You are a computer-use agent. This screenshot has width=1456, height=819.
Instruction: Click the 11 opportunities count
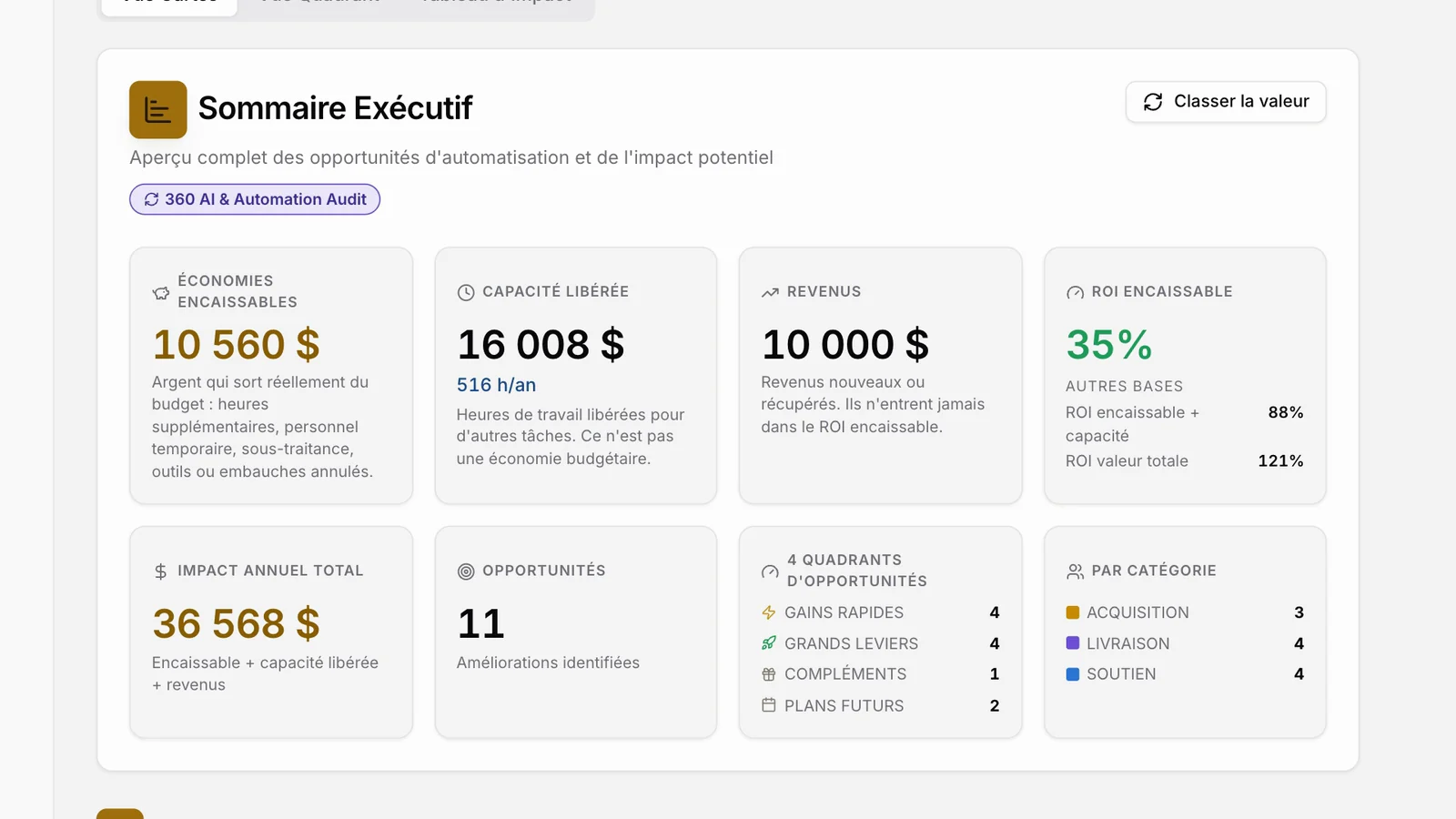tap(480, 624)
